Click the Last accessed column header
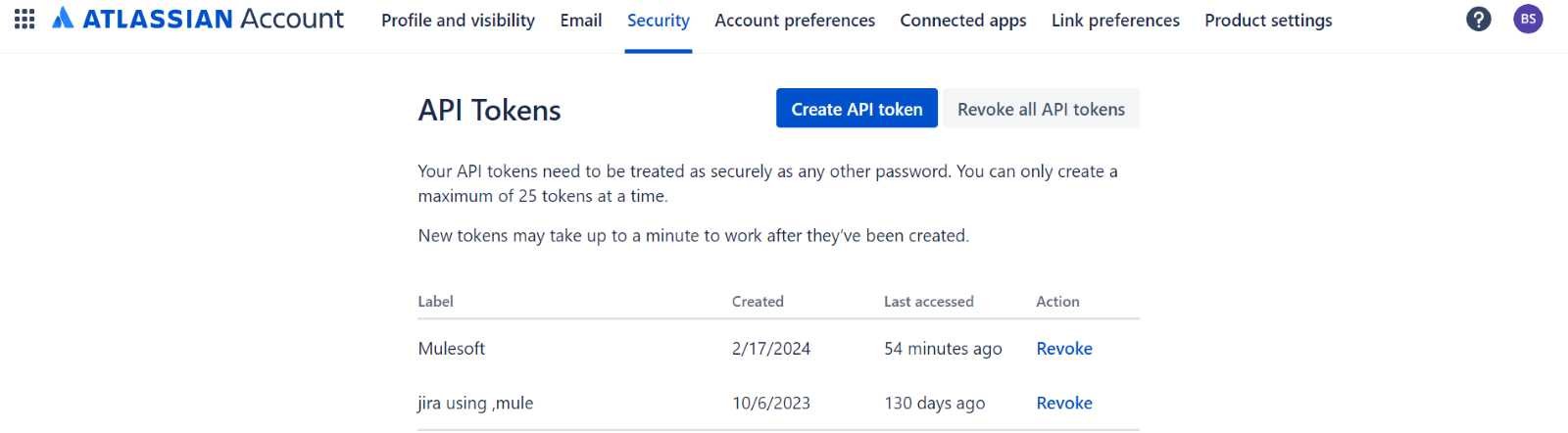This screenshot has width=1568, height=433. pos(928,302)
